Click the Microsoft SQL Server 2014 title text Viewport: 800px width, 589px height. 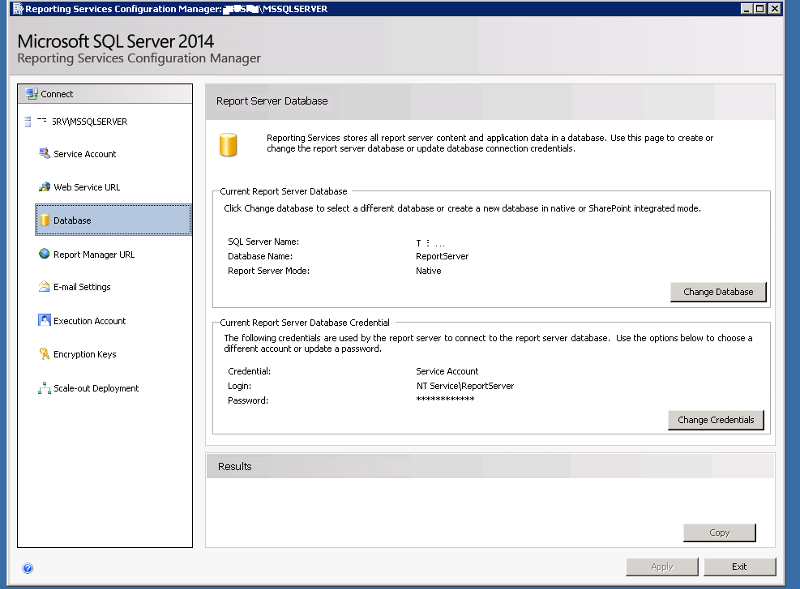pos(115,41)
